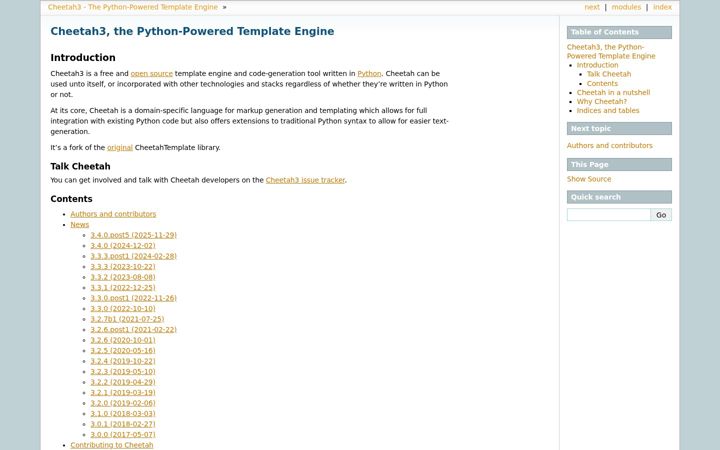The height and width of the screenshot is (450, 720).
Task: Open news entry 3.4.0.post5 (2025-11-29)
Action: tap(133, 235)
